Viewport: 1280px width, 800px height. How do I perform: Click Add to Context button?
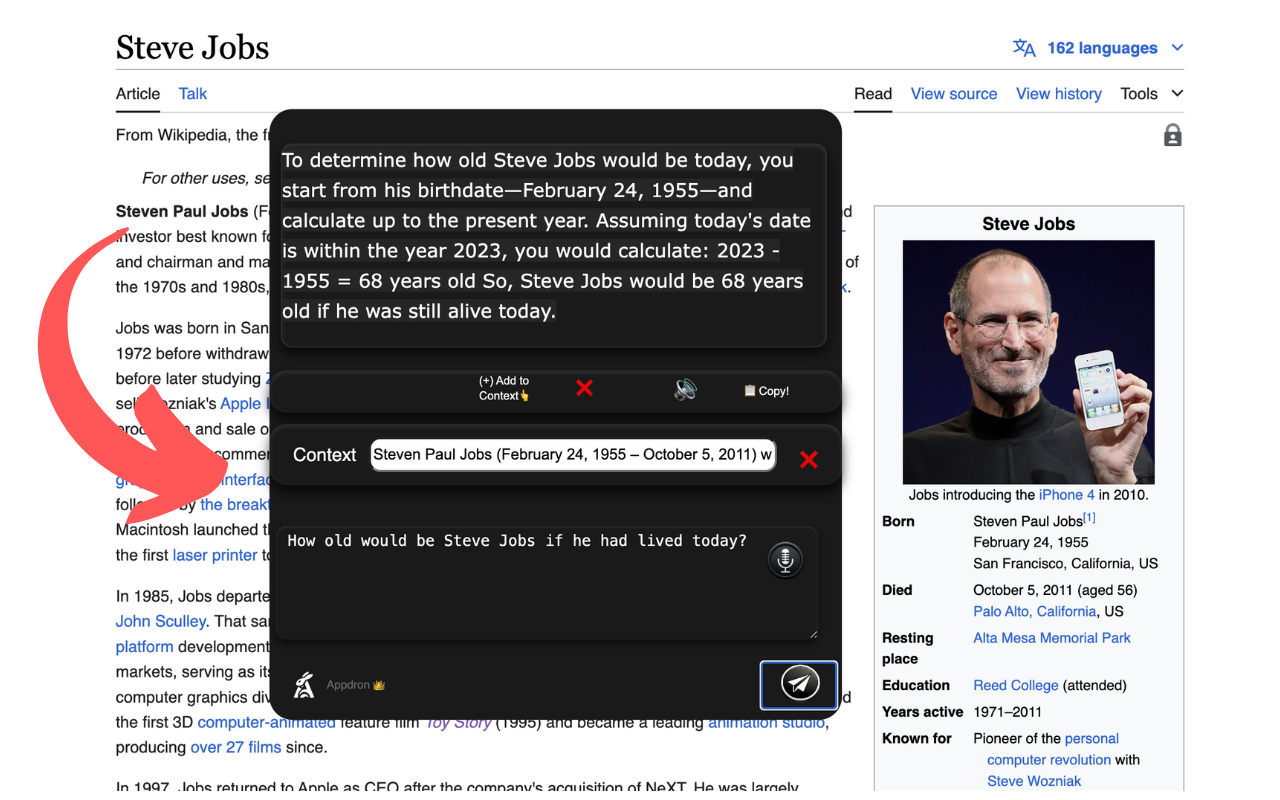(504, 388)
